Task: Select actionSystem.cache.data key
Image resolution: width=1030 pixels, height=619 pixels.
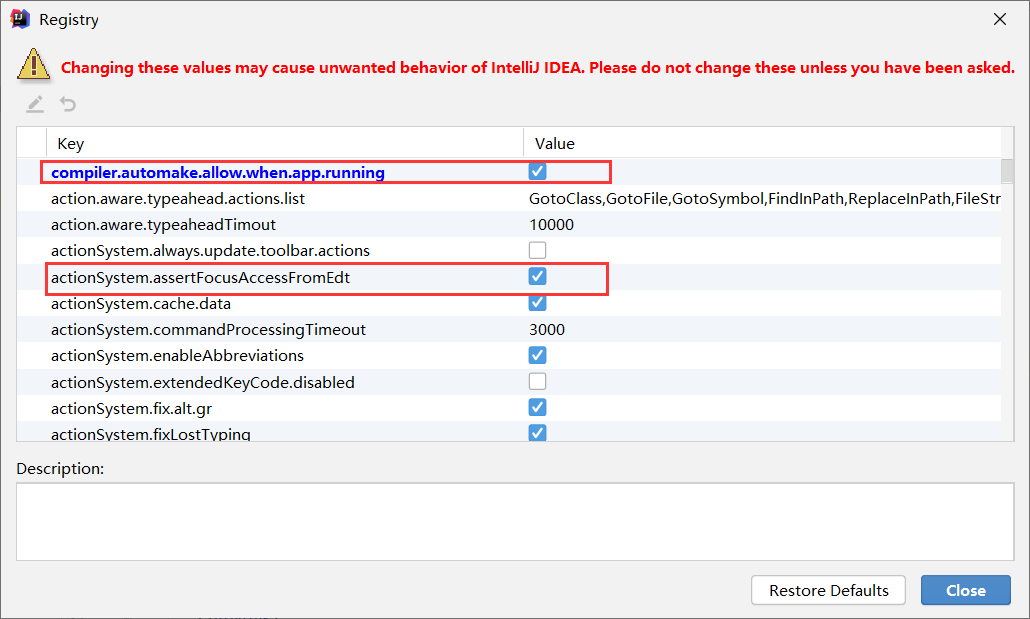Action: (141, 304)
